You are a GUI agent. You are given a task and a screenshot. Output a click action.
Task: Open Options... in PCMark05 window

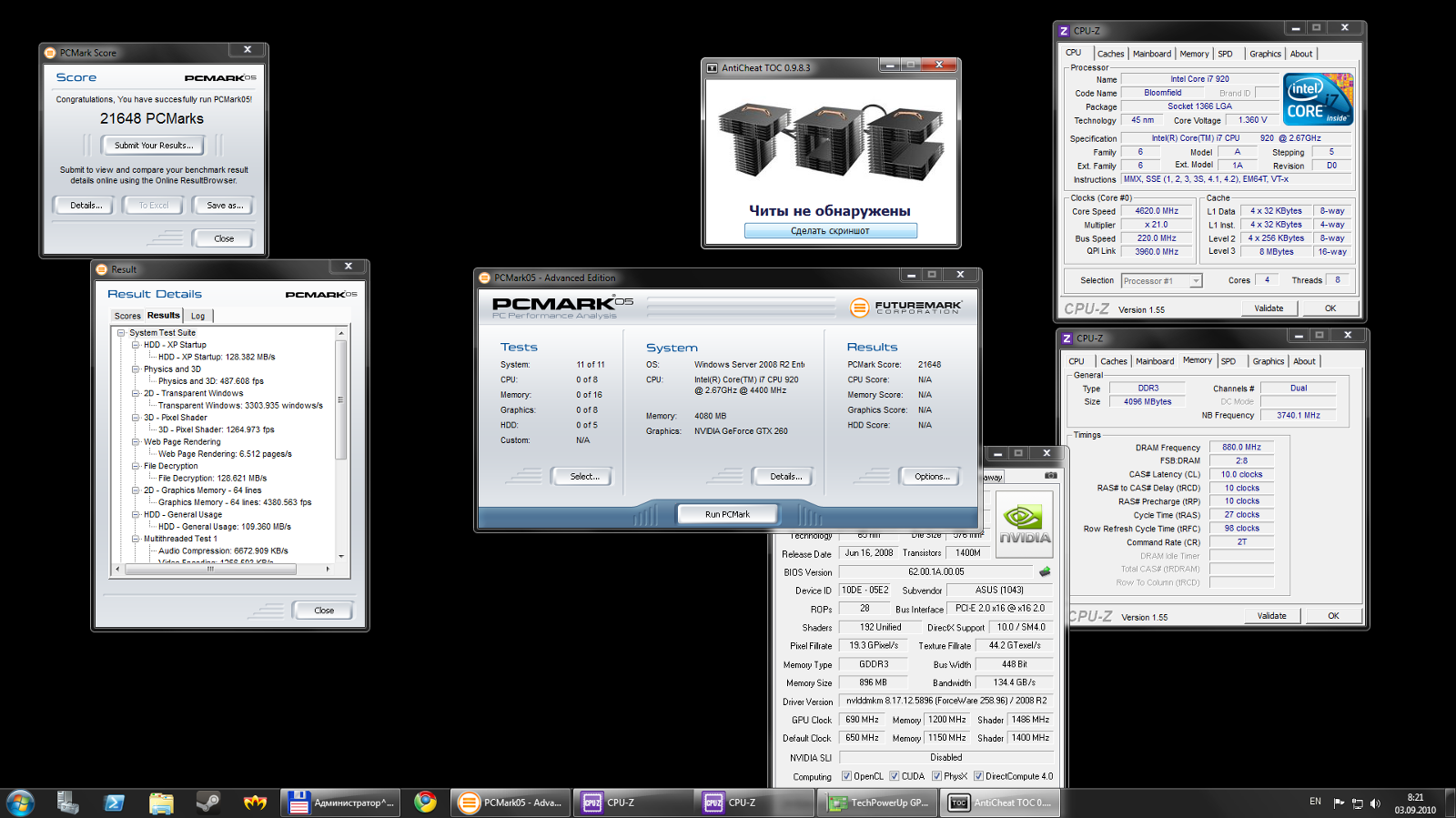pos(932,477)
